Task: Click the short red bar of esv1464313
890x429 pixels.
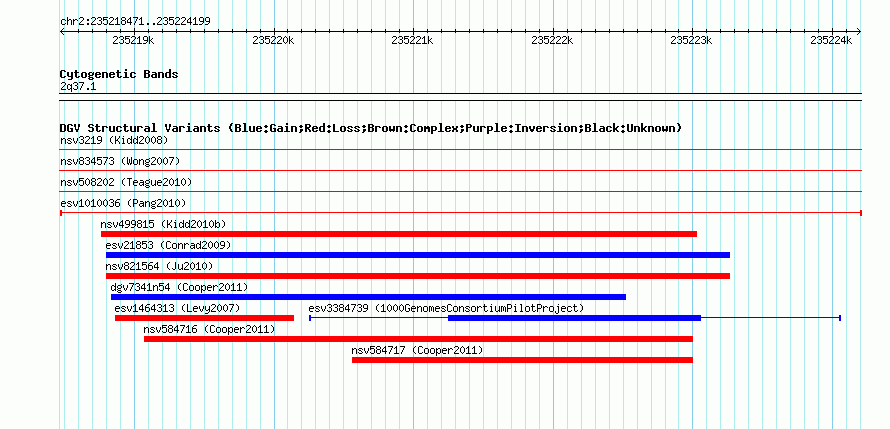Action: tap(204, 318)
